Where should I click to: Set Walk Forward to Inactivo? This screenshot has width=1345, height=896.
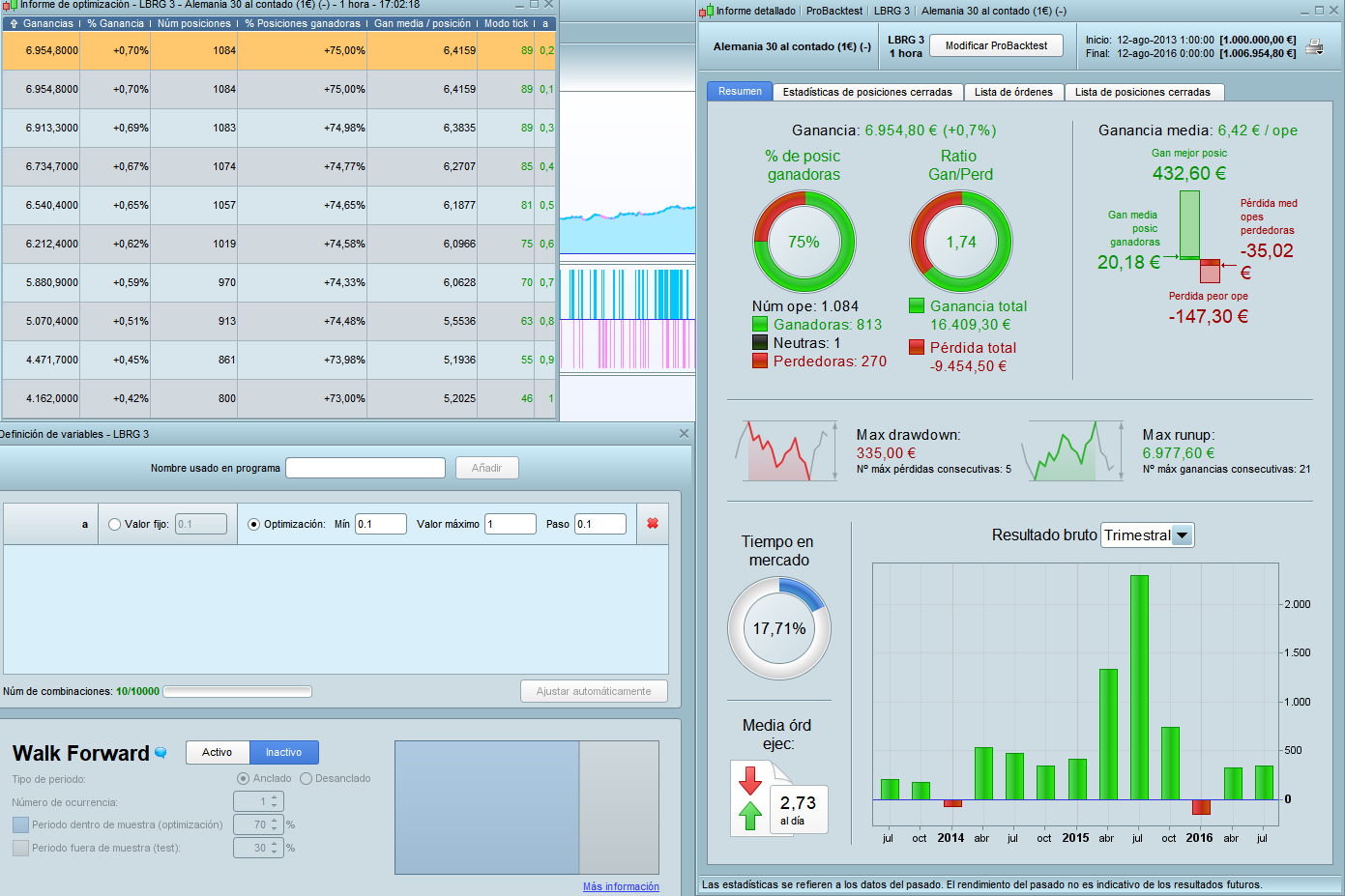(284, 752)
